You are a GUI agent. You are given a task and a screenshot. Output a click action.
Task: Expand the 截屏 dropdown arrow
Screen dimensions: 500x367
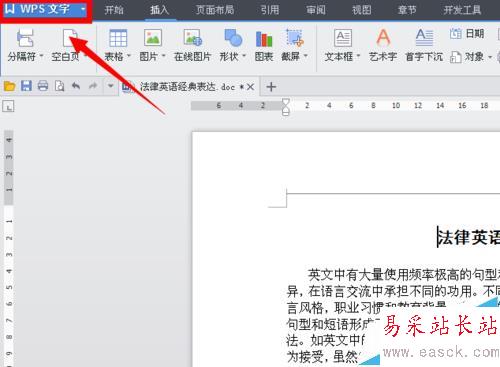click(x=305, y=56)
